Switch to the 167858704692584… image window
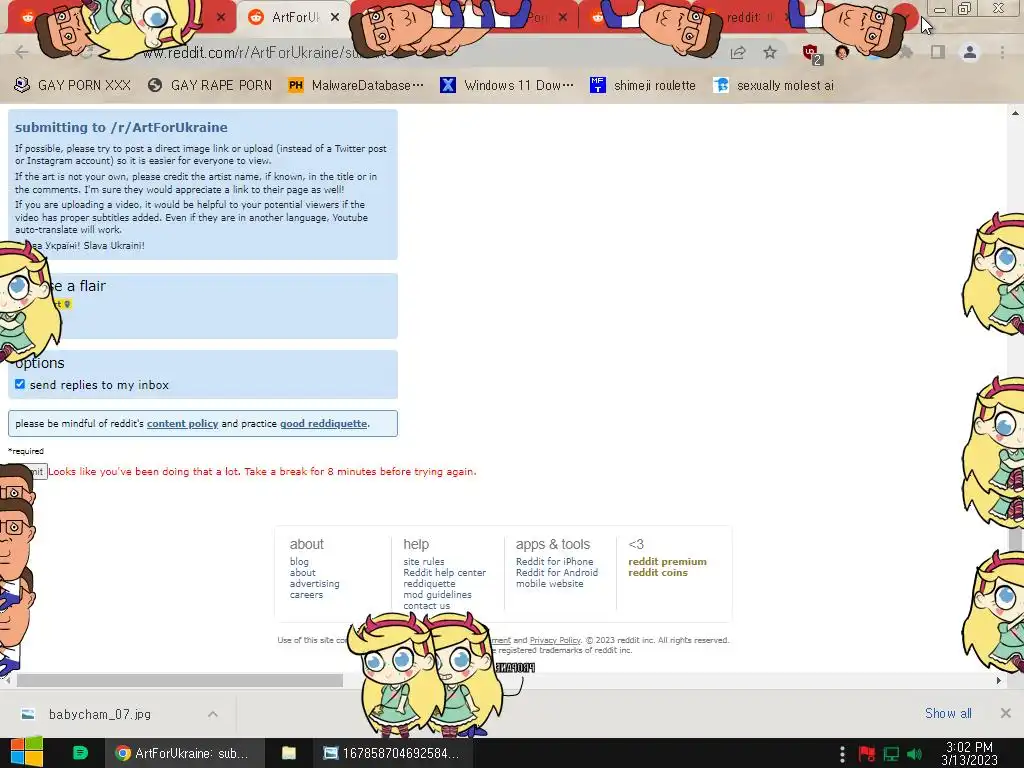This screenshot has width=1024, height=768. pos(392,753)
